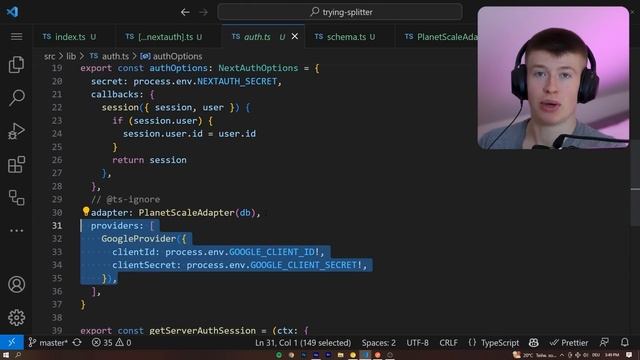
Task: Click GoogleProvider on line 32
Action: (x=138, y=239)
